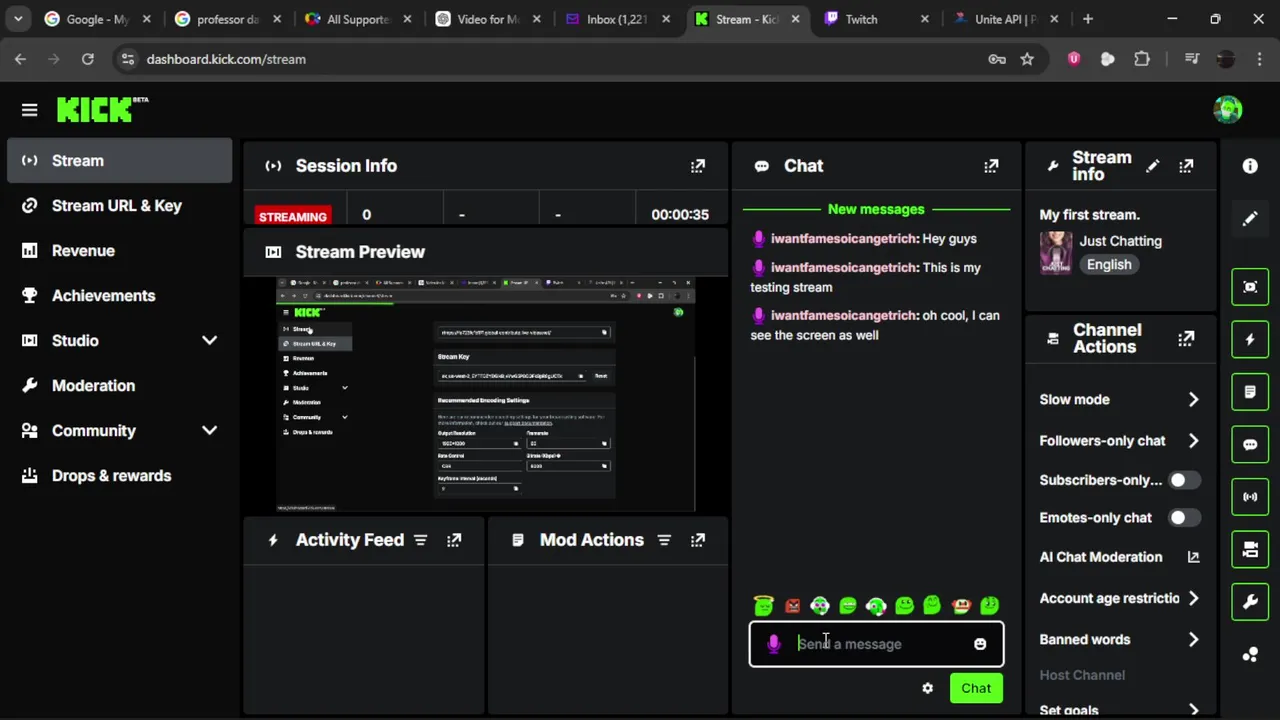Viewport: 1280px width, 720px height.
Task: Open AI Chat Moderation external link
Action: pyautogui.click(x=1193, y=557)
